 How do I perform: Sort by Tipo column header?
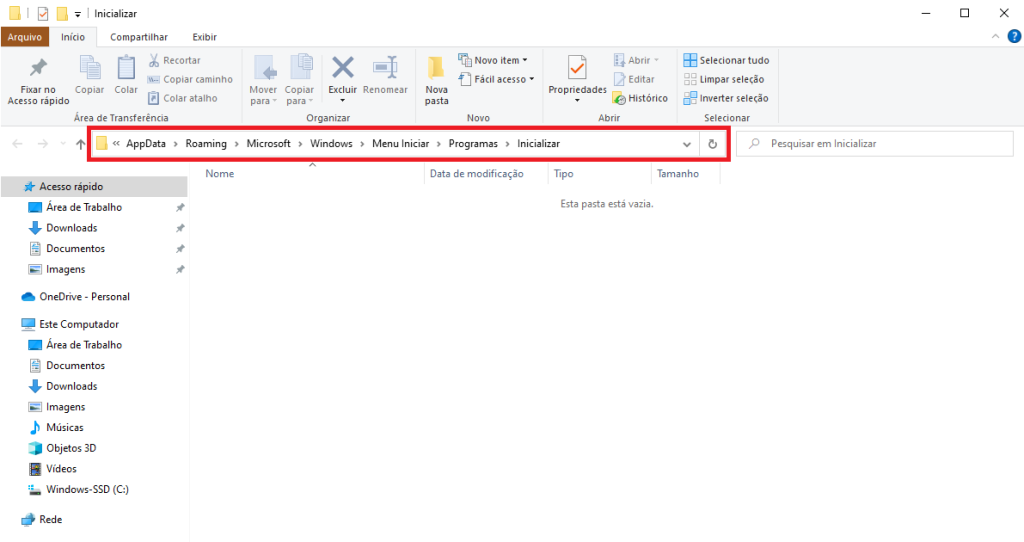564,174
